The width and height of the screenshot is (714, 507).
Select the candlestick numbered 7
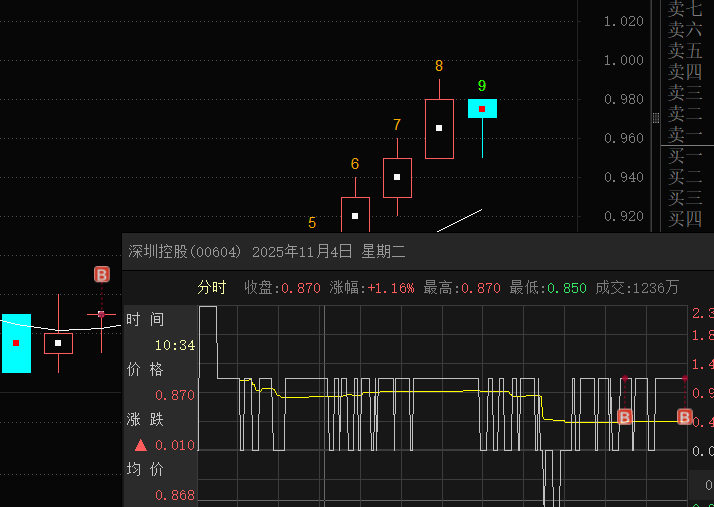[x=398, y=178]
